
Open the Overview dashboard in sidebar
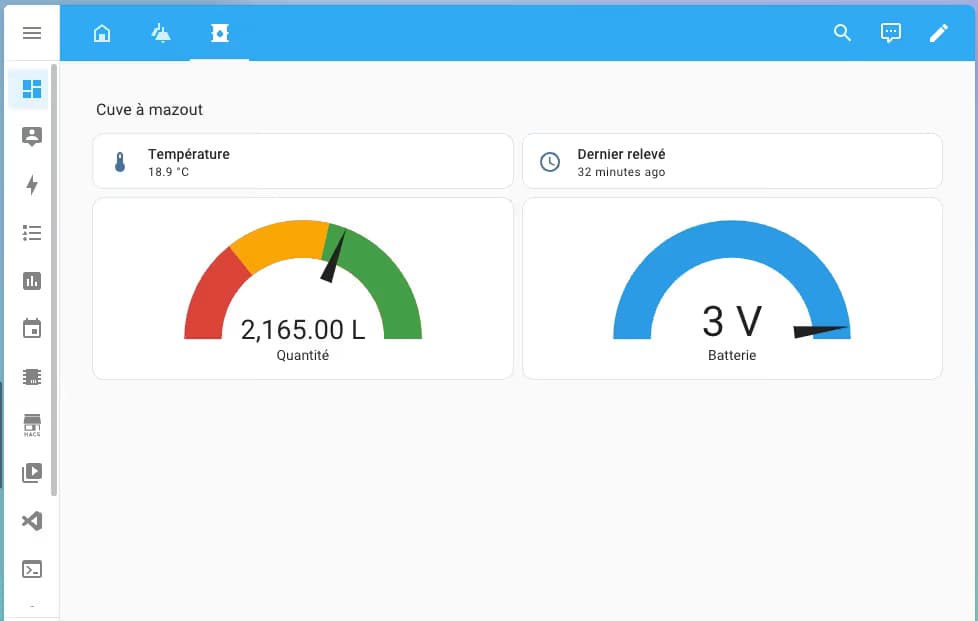(x=32, y=90)
